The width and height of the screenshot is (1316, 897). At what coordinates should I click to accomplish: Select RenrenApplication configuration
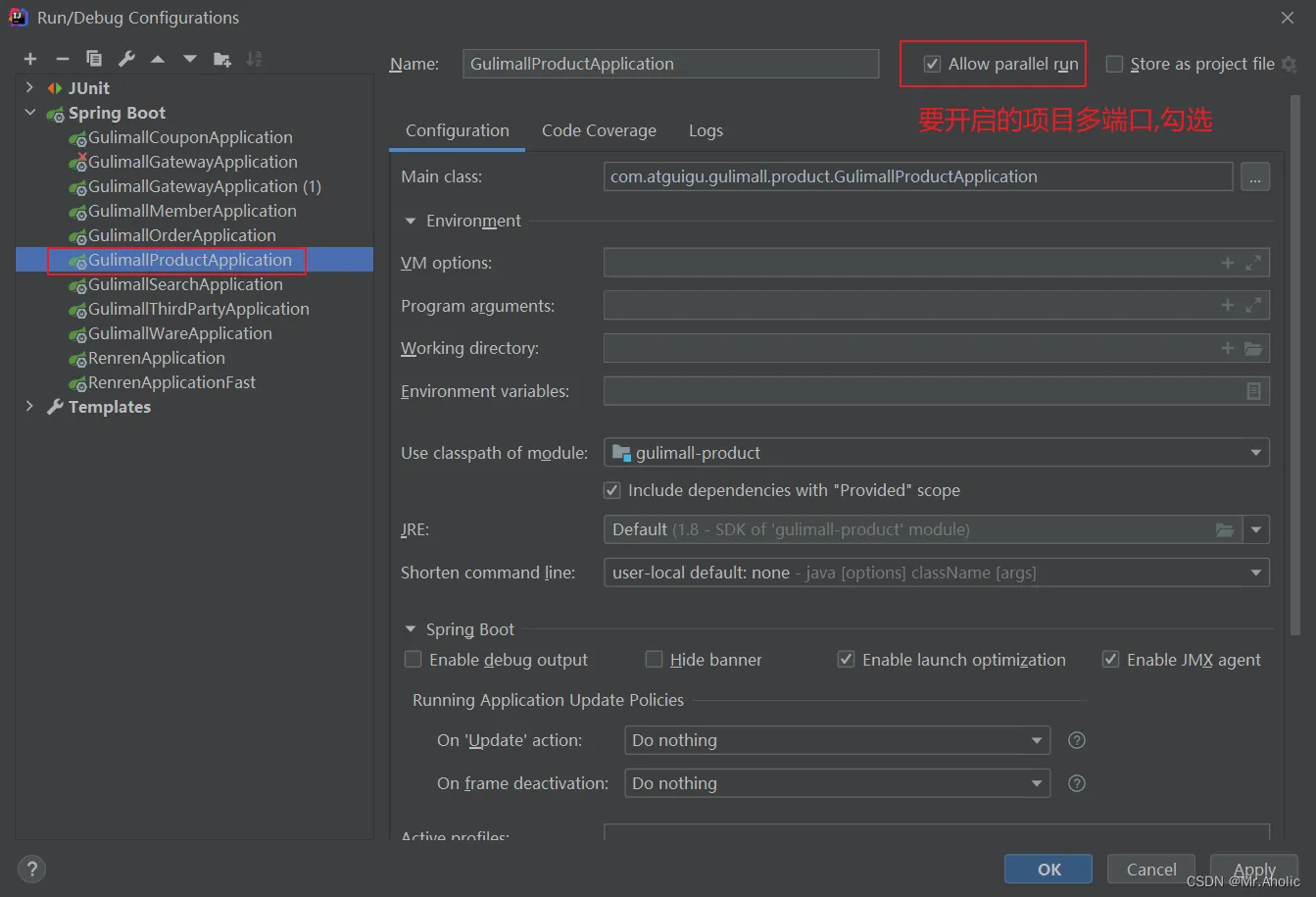(x=157, y=358)
